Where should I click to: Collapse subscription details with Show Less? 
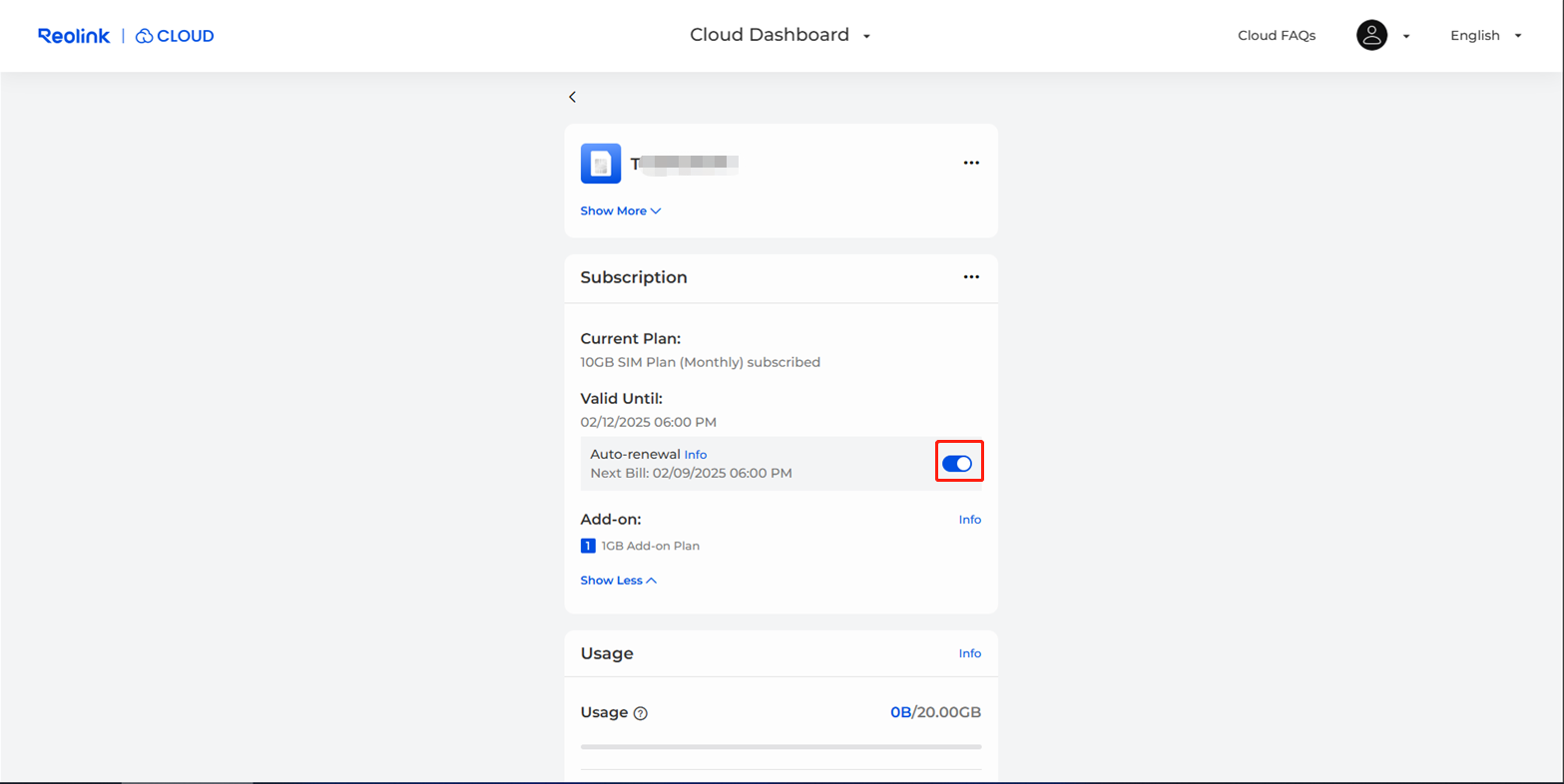coord(619,581)
